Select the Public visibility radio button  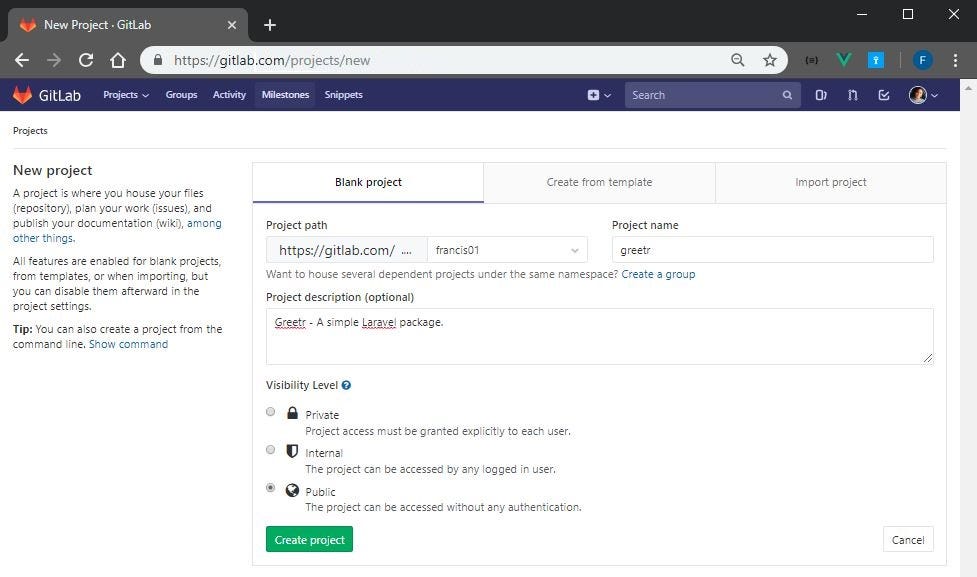pos(270,487)
